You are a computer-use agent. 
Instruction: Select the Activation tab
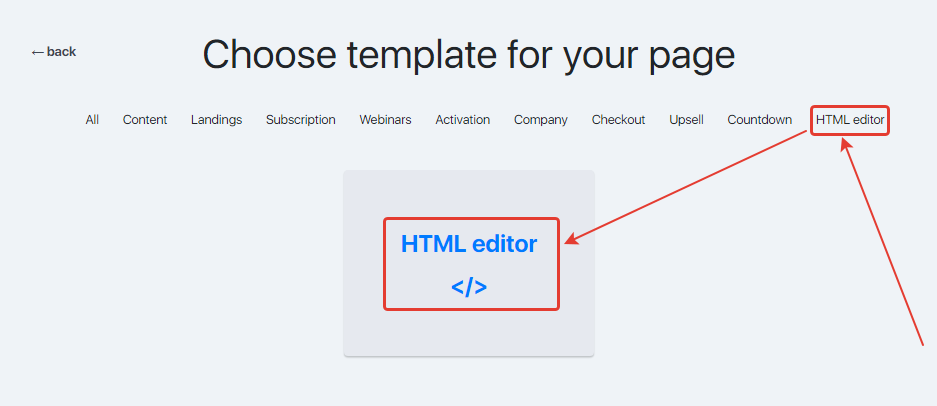463,120
